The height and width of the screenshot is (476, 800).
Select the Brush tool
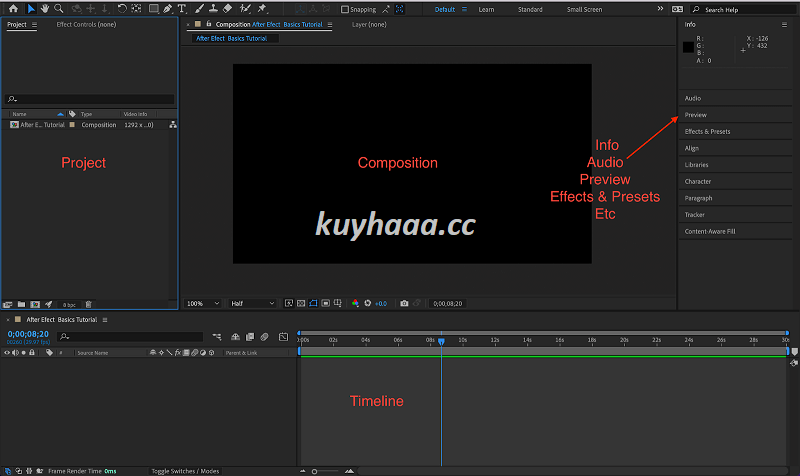(x=199, y=9)
